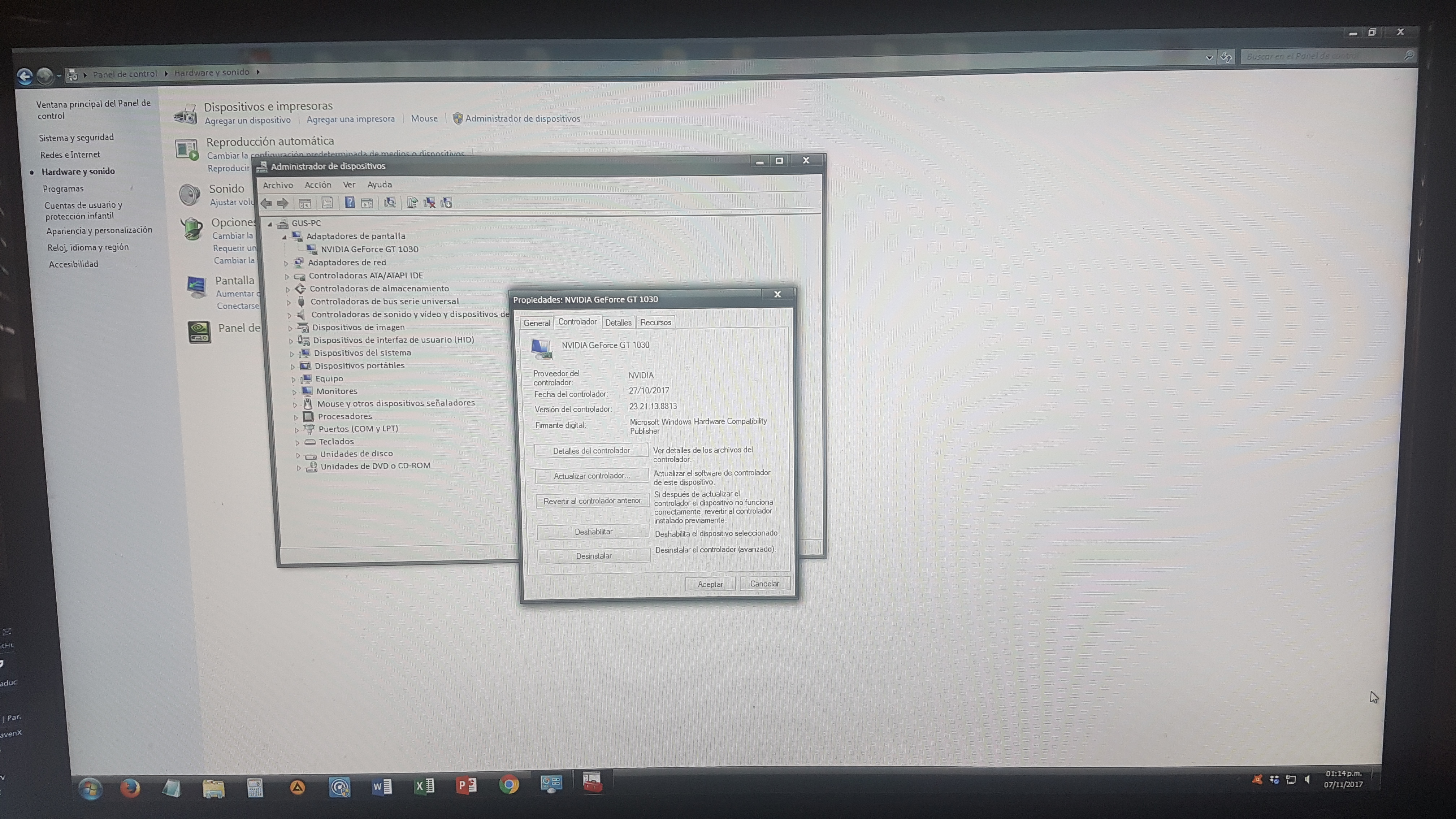The height and width of the screenshot is (819, 1456).
Task: Open Redes e Internet in sidebar
Action: point(70,155)
